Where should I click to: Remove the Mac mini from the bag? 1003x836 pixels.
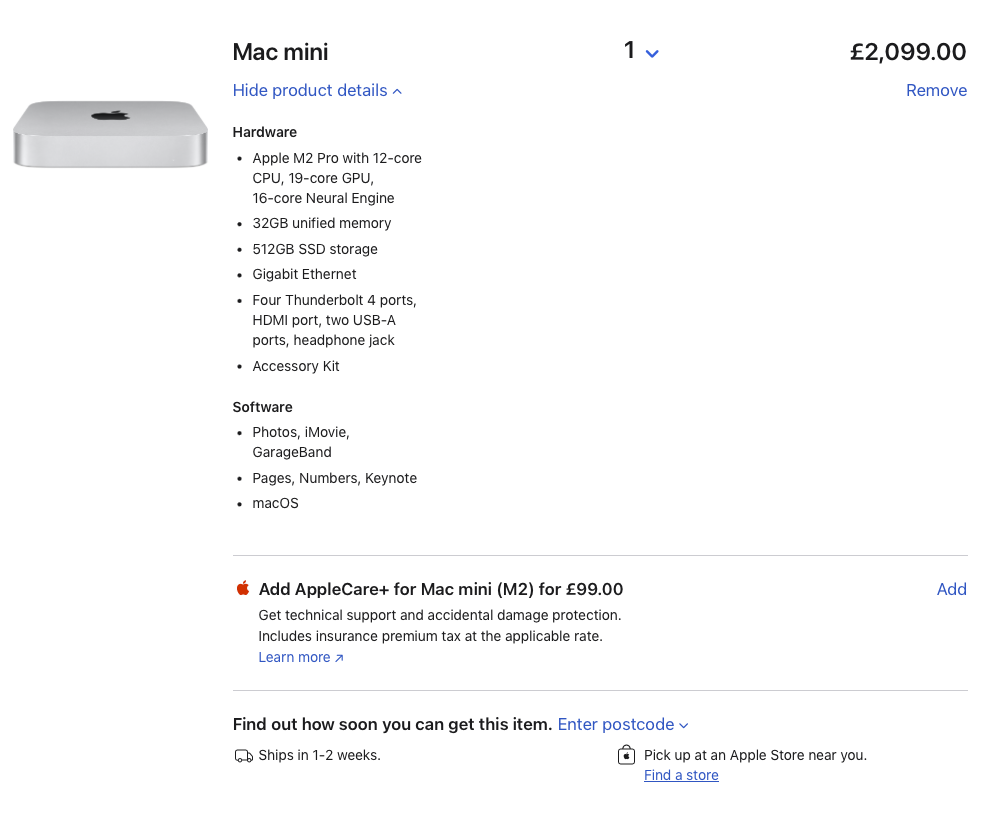[x=936, y=91]
